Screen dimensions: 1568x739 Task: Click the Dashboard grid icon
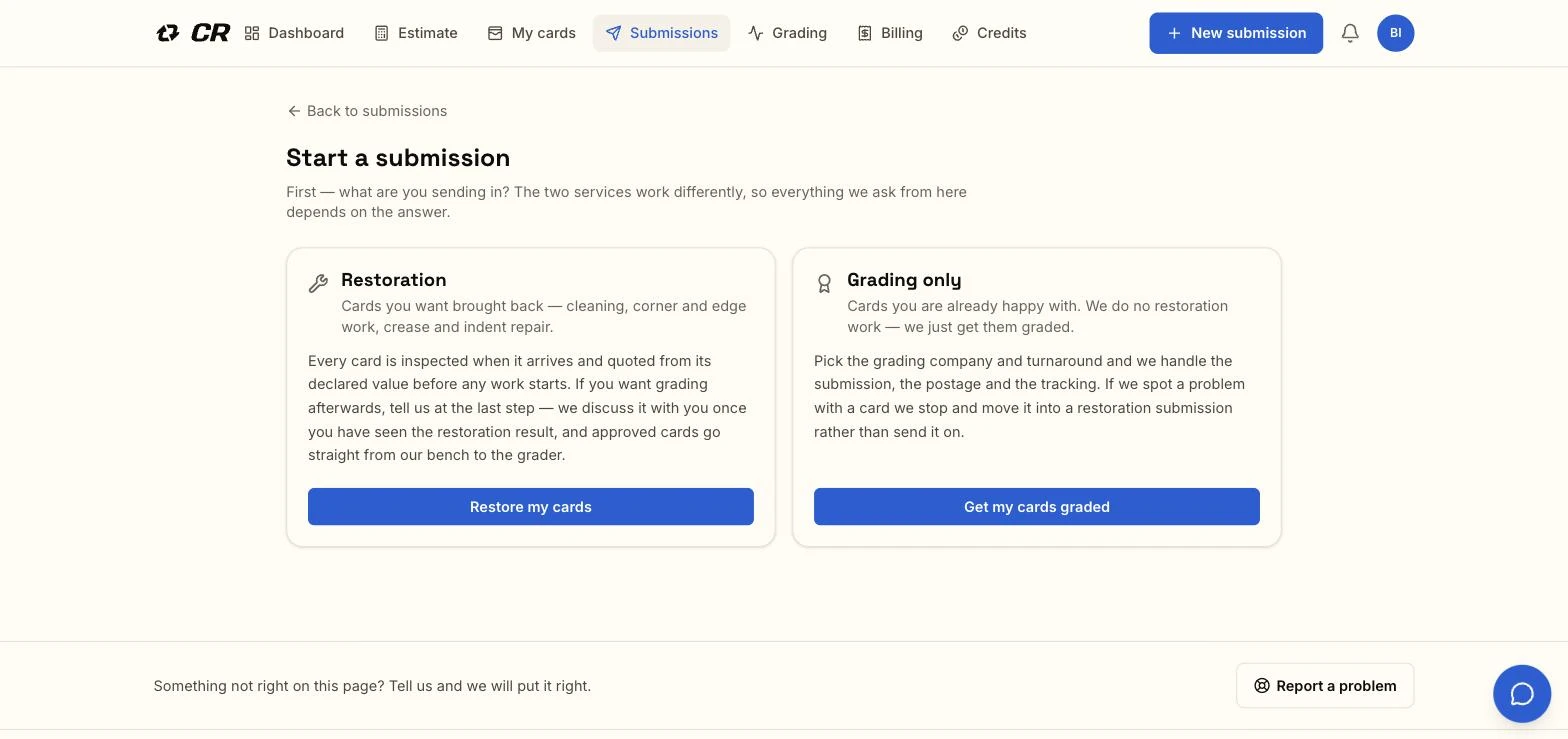252,33
